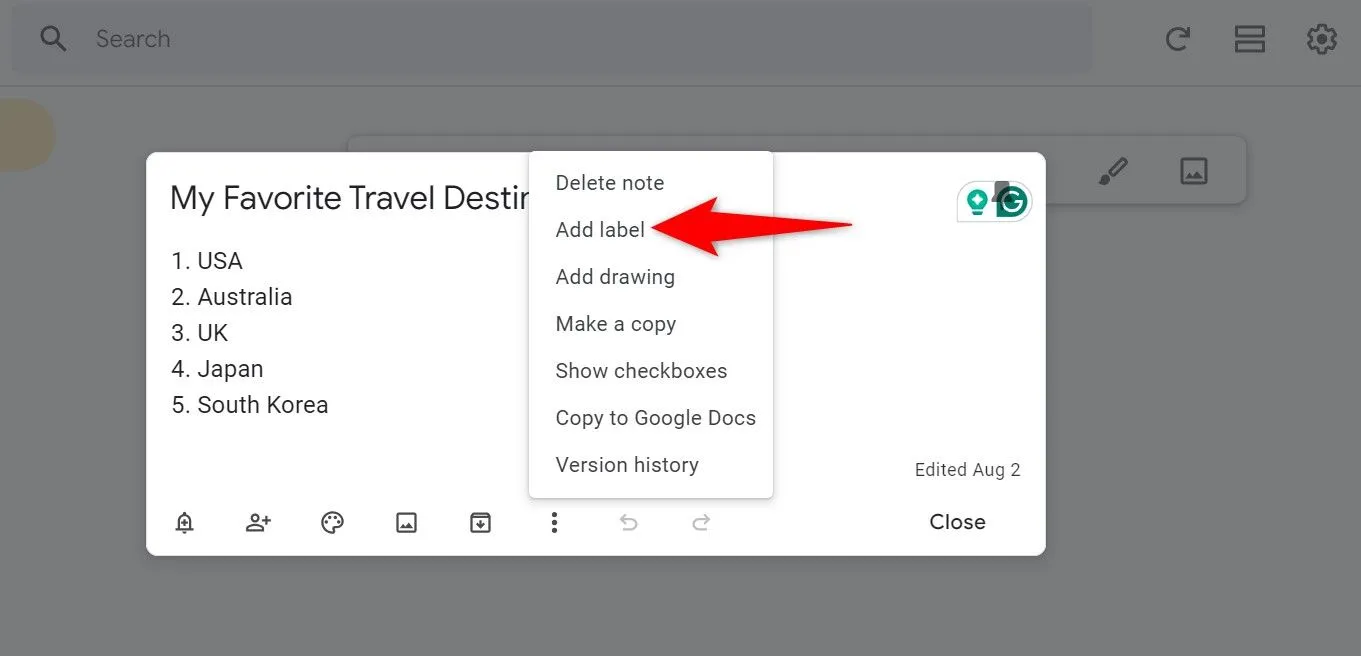This screenshot has width=1361, height=656.
Task: Click the line 1. USA
Action: tap(207, 261)
